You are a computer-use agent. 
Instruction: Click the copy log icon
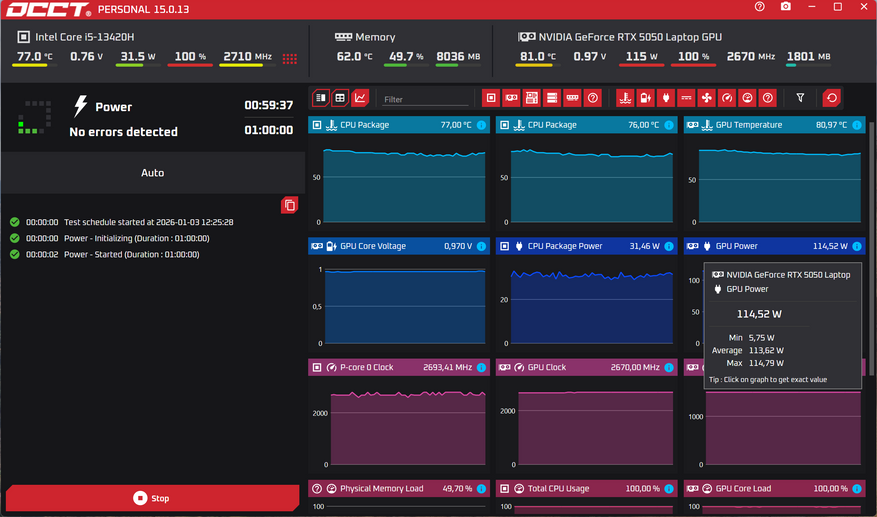point(289,205)
